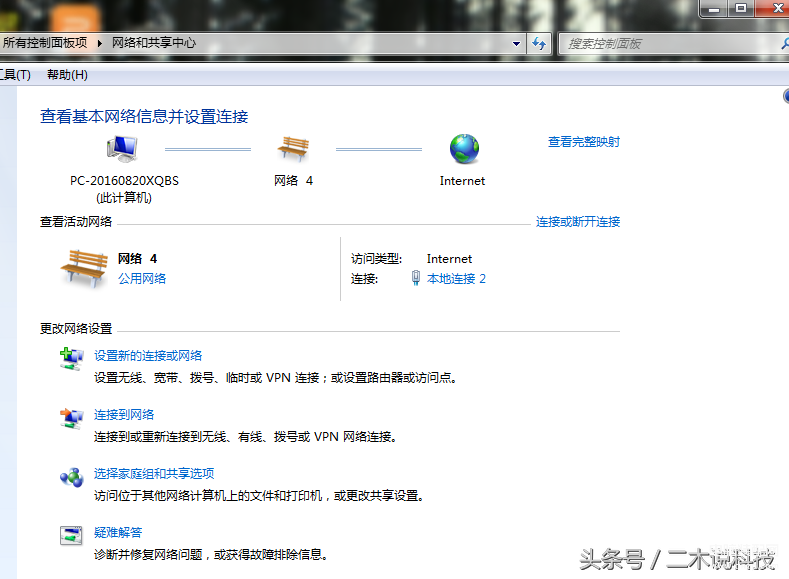Click the Internet globe icon
This screenshot has height=579, width=789.
pos(464,149)
